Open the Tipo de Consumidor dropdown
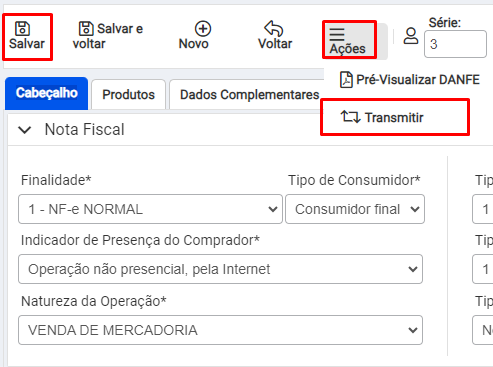 pyautogui.click(x=355, y=209)
